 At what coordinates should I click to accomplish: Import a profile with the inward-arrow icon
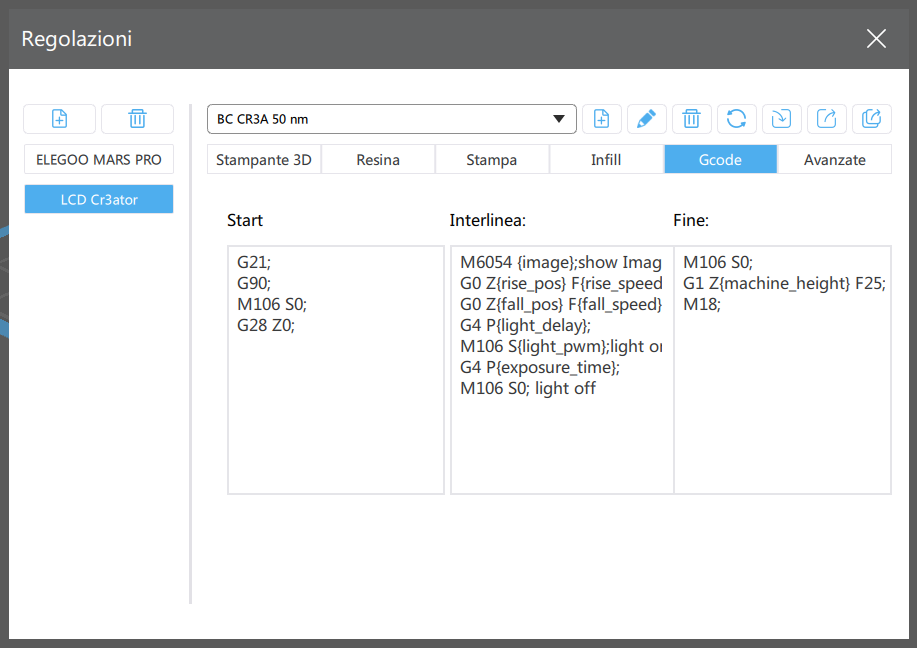[x=782, y=119]
